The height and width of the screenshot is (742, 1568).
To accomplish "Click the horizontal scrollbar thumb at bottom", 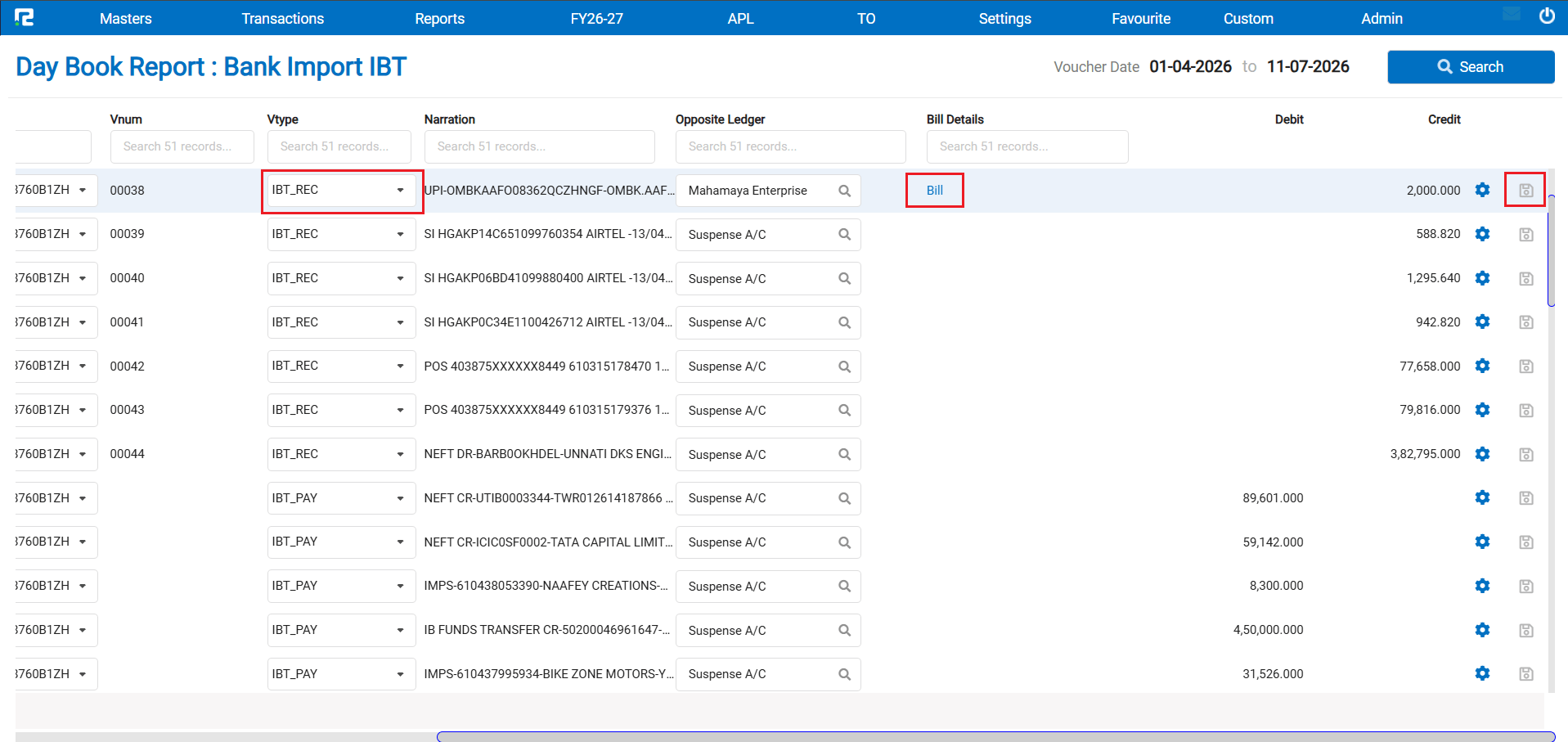I will pyautogui.click(x=995, y=736).
